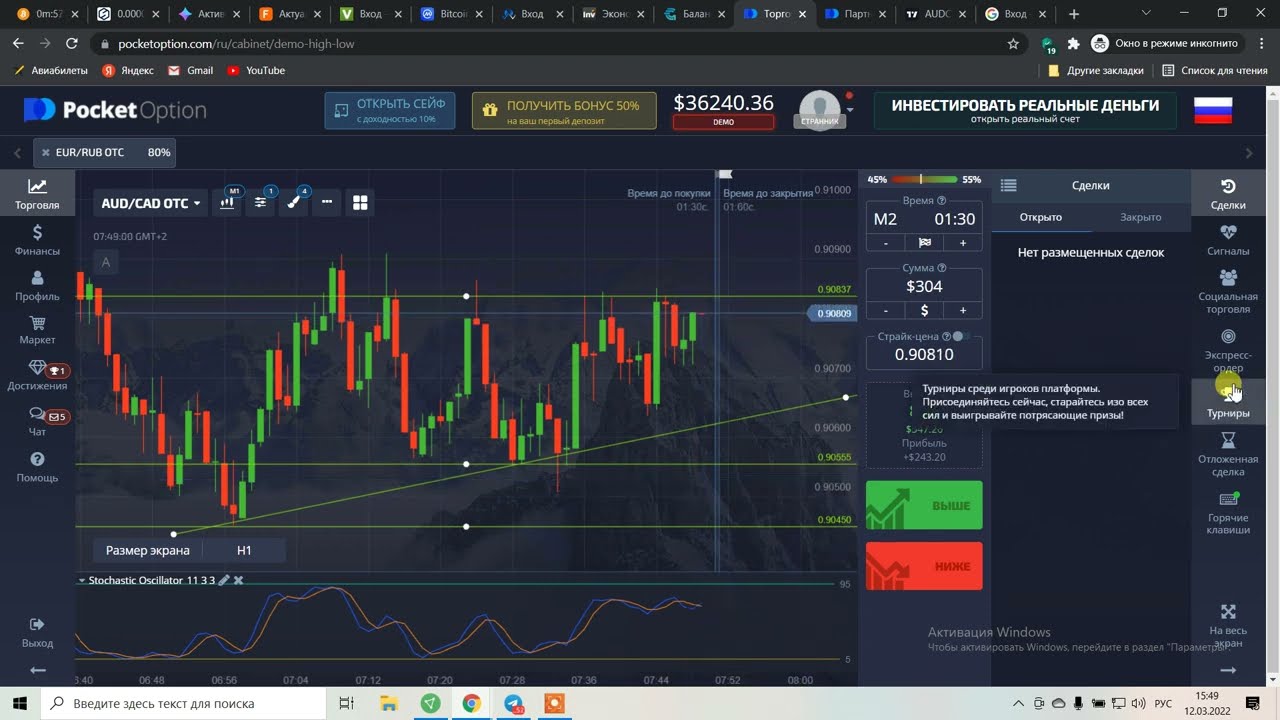This screenshot has width=1280, height=720.
Task: Click the dollar currency button under Сумма
Action: [924, 311]
